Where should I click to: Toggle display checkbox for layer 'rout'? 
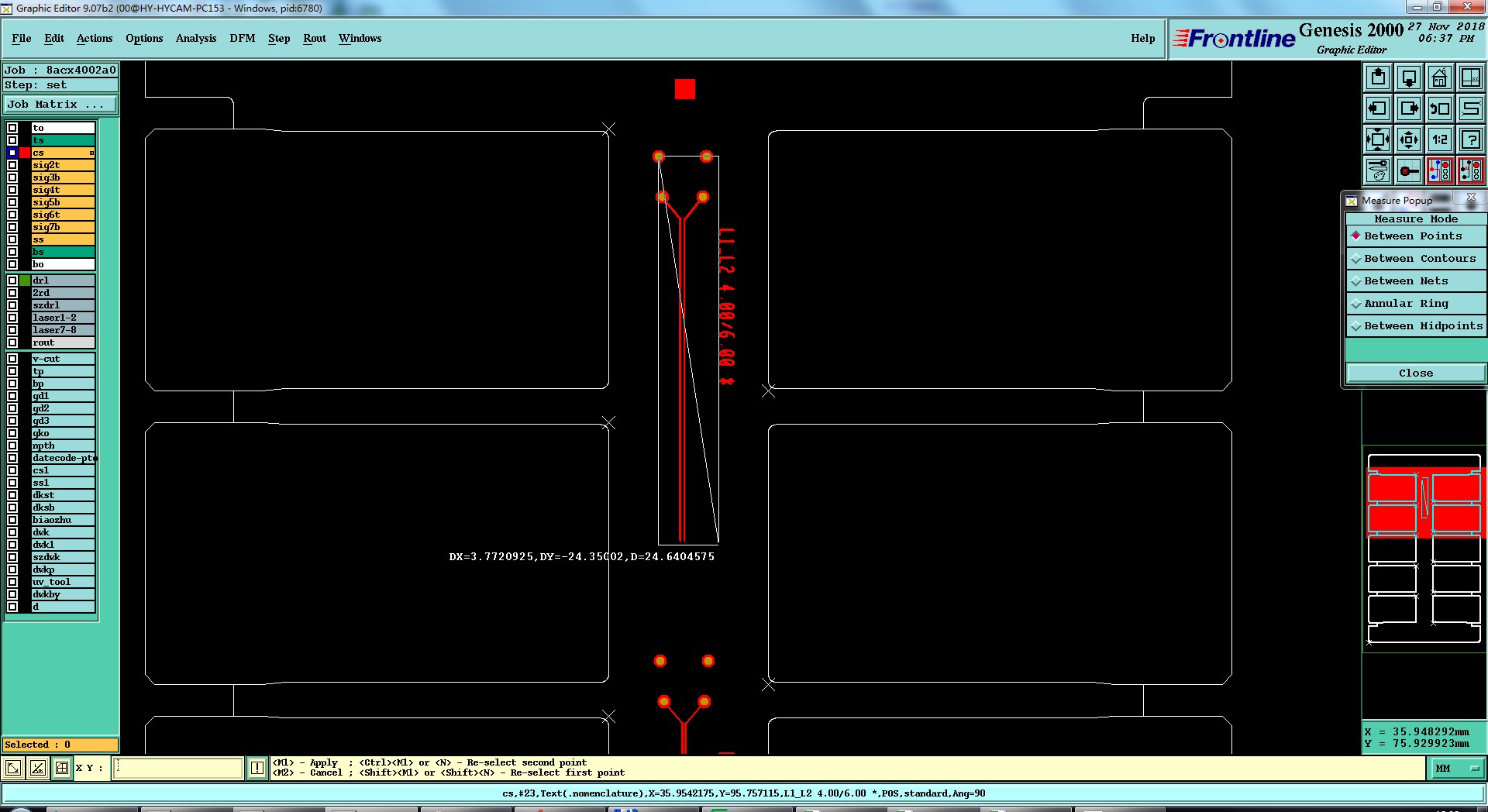click(x=12, y=342)
